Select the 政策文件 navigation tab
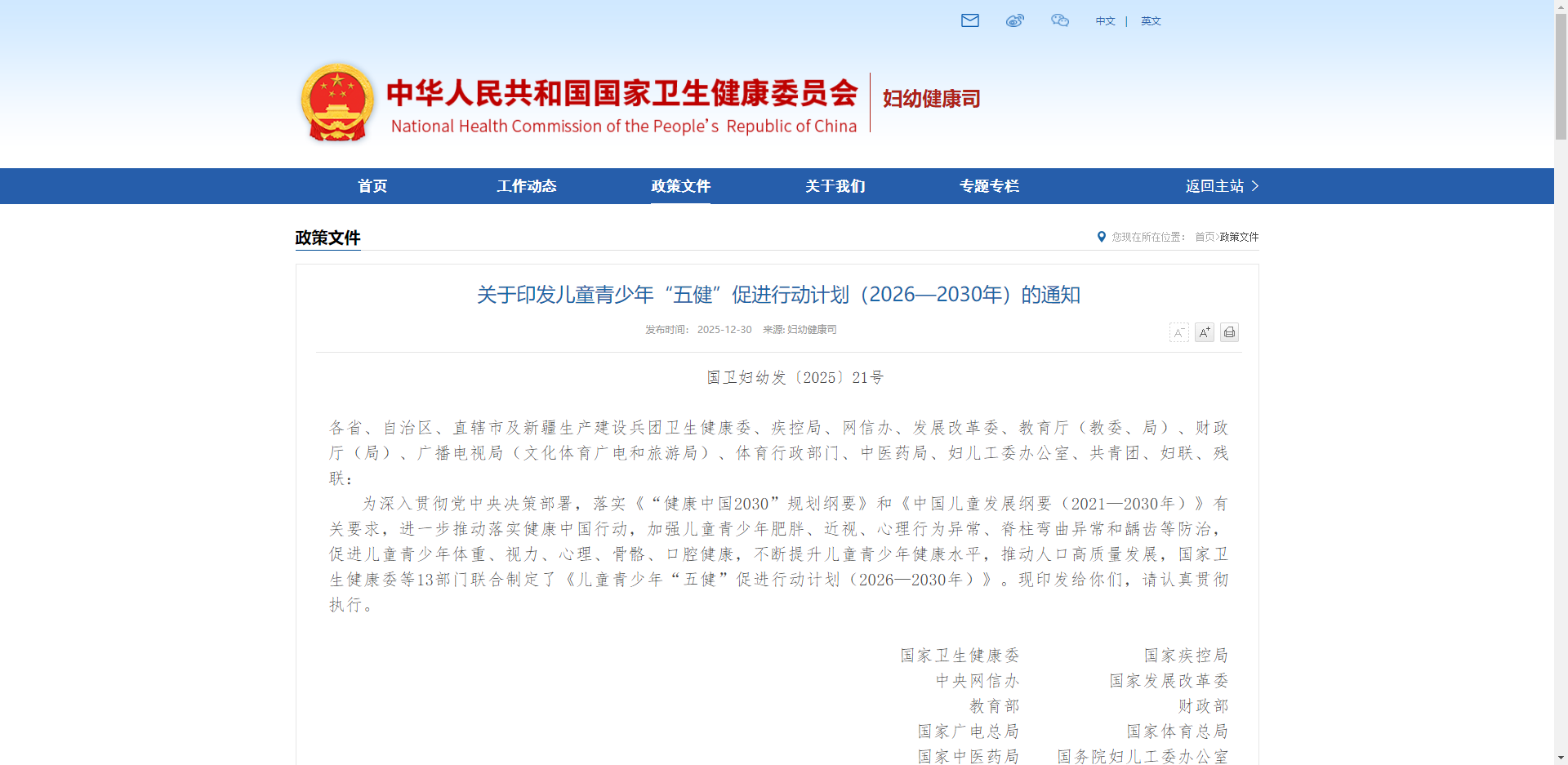 (x=680, y=186)
